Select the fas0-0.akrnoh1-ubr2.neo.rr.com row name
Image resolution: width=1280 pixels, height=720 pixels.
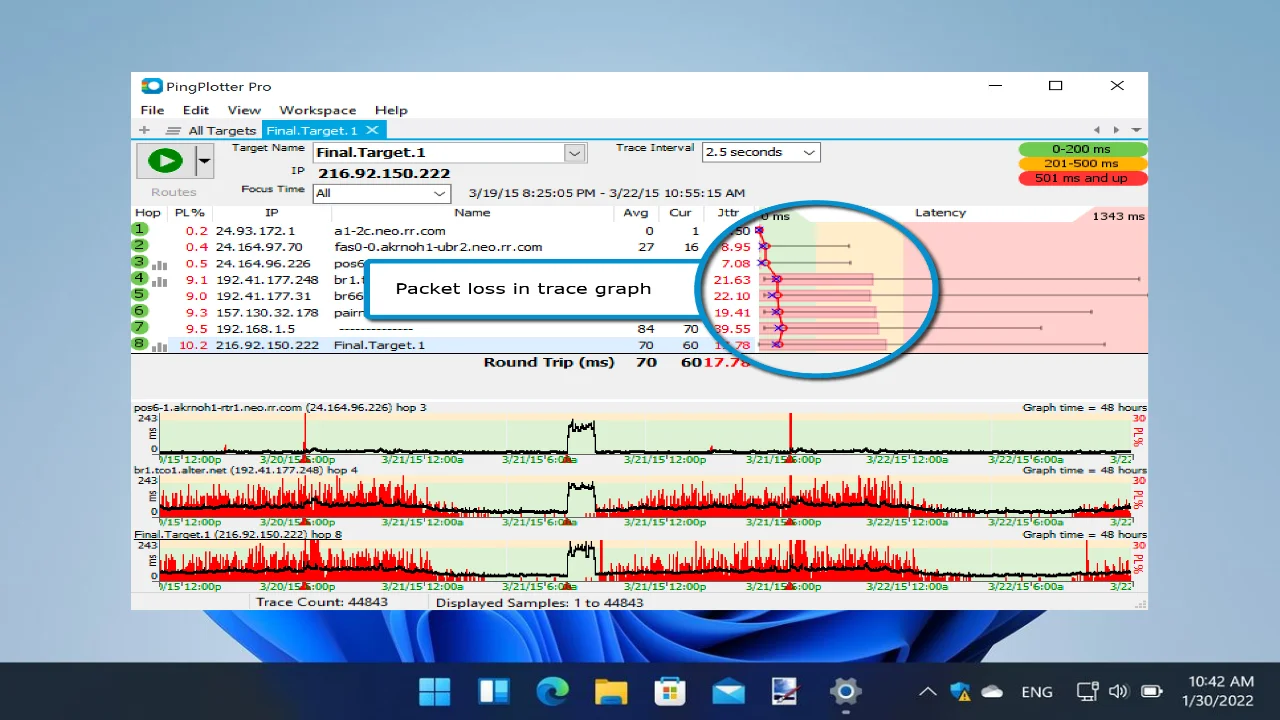[x=438, y=247]
